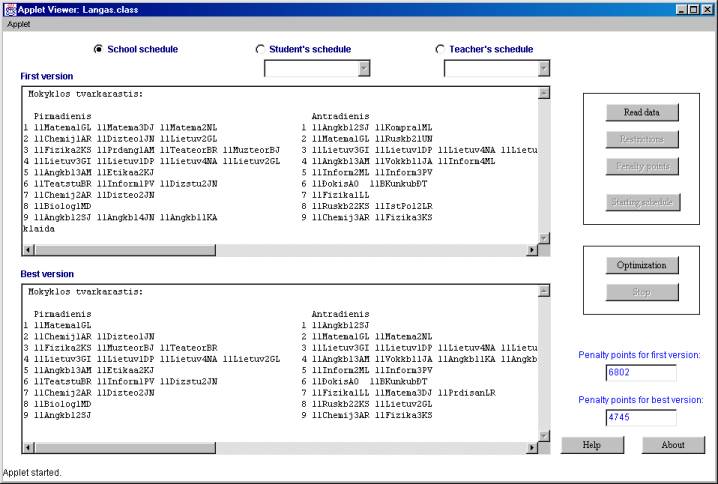Screen dimensions: 718x484
Task: Select the School schedule radio button
Action: pos(98,49)
